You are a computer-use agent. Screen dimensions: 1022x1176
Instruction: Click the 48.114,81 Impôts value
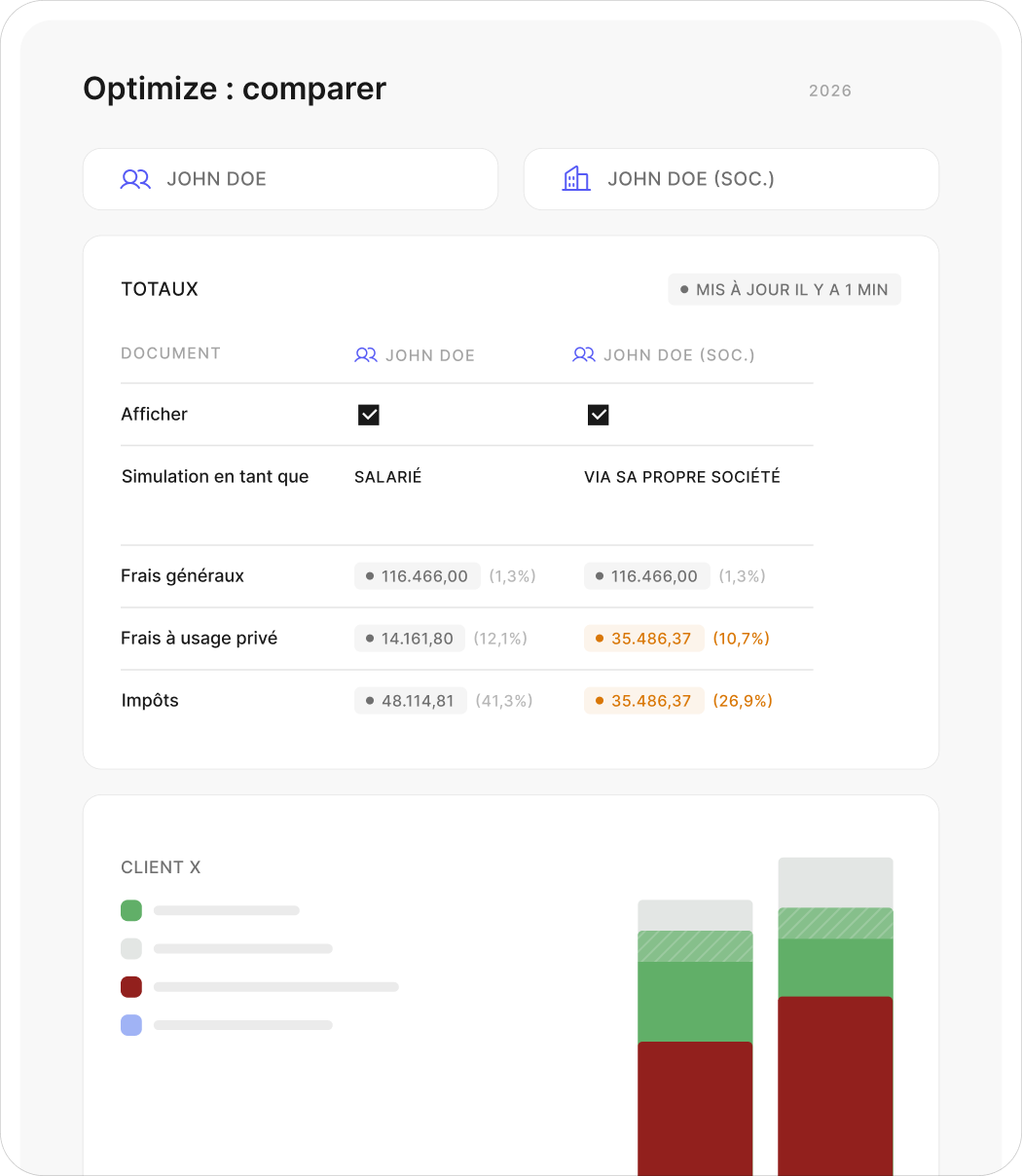coord(411,701)
